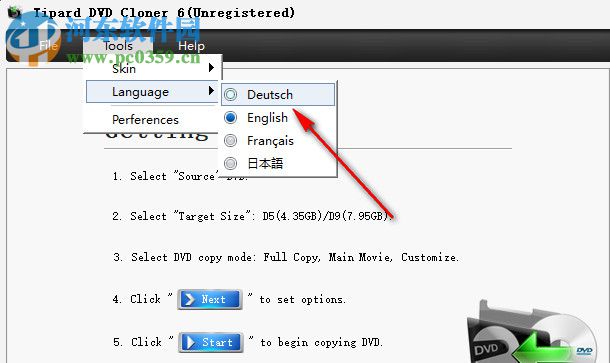Click the Next button in instructions
The height and width of the screenshot is (363, 610).
pos(210,300)
